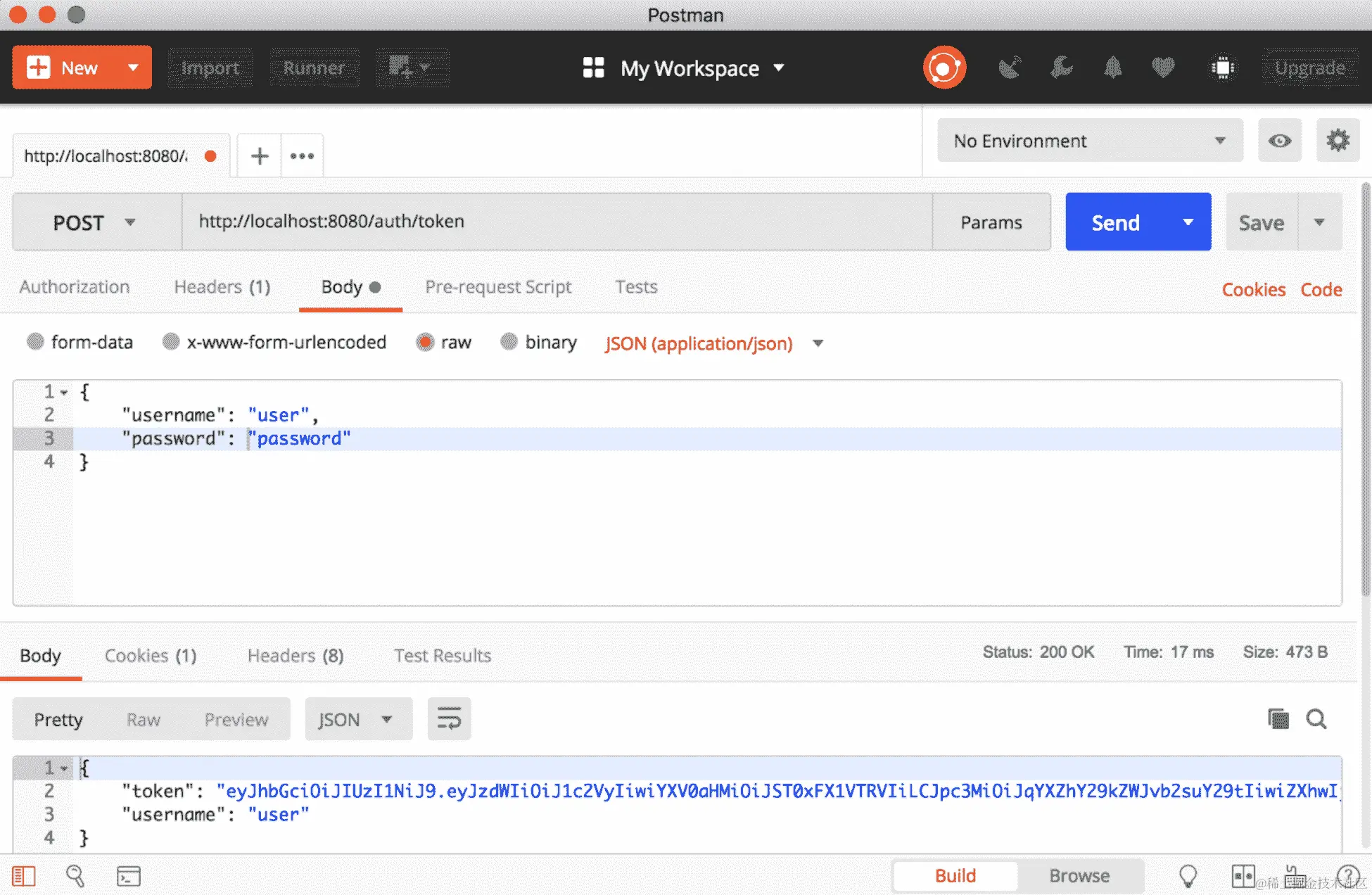Screen dimensions: 1372x895
Task: Open the notifications bell icon
Action: pos(1112,68)
